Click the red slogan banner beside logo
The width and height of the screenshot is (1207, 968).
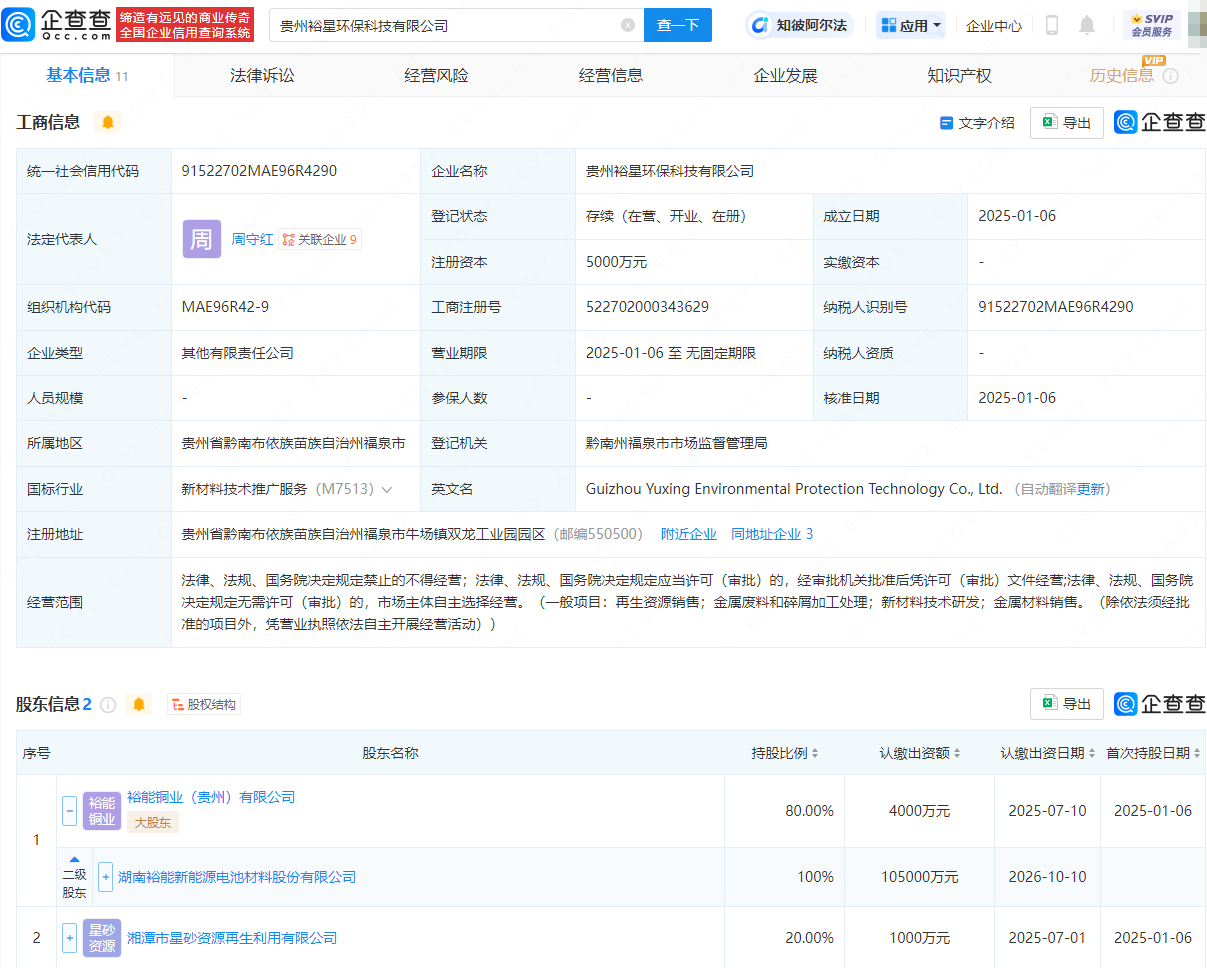point(185,25)
